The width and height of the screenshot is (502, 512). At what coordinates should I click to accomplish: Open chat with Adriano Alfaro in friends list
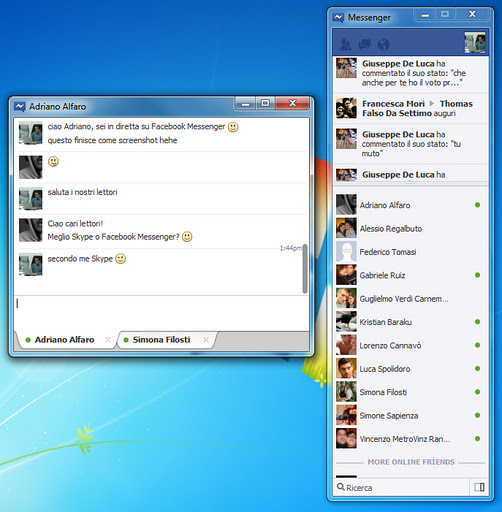click(410, 205)
